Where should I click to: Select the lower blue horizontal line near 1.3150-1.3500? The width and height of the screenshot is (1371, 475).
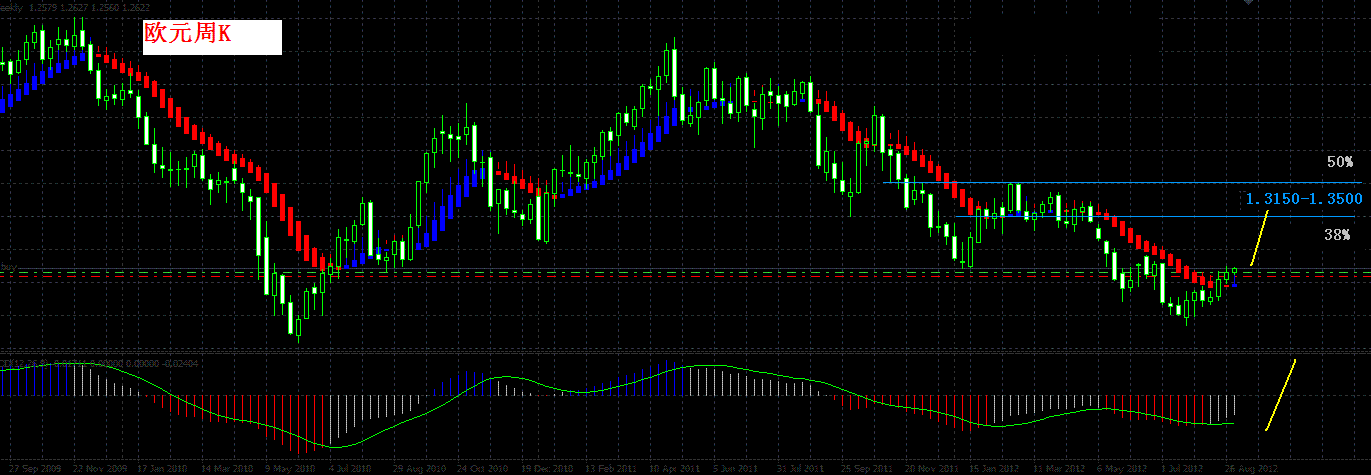pos(1155,216)
